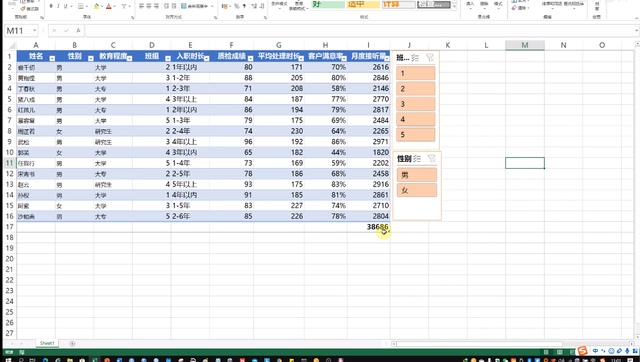Click the center align icon
640x362 pixels.
point(149,6)
